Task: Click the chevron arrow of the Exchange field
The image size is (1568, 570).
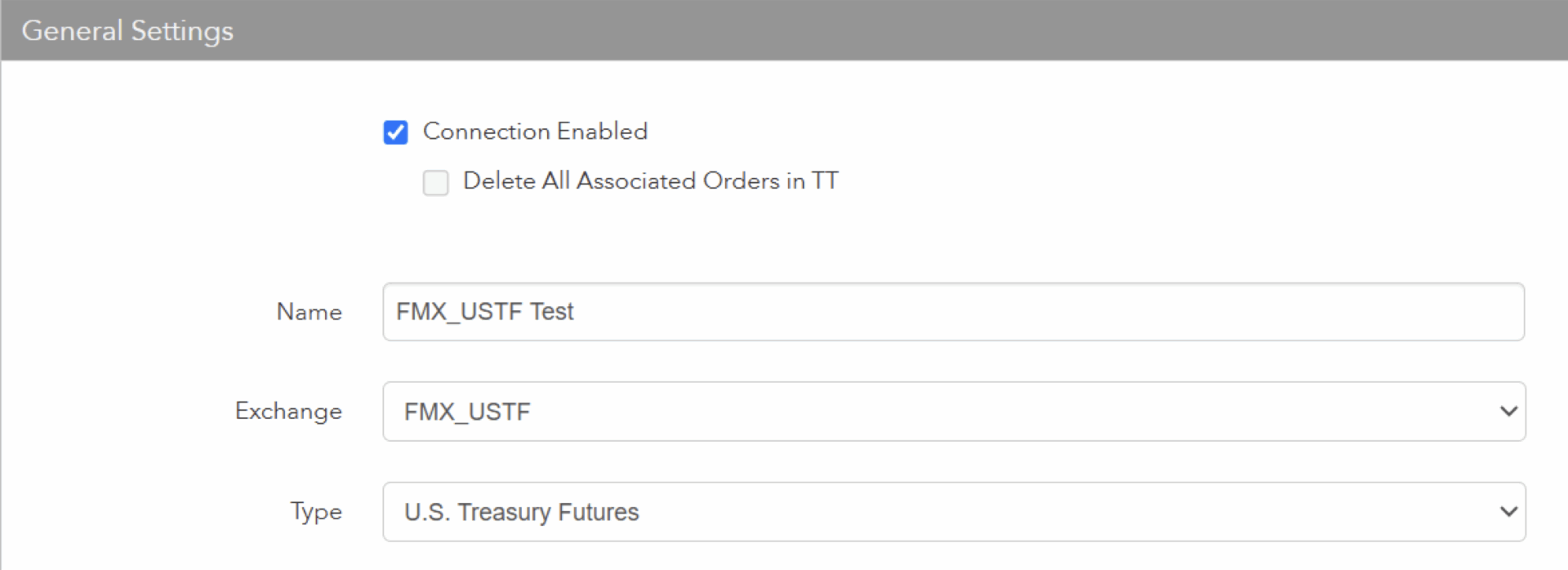Action: pos(1508,412)
